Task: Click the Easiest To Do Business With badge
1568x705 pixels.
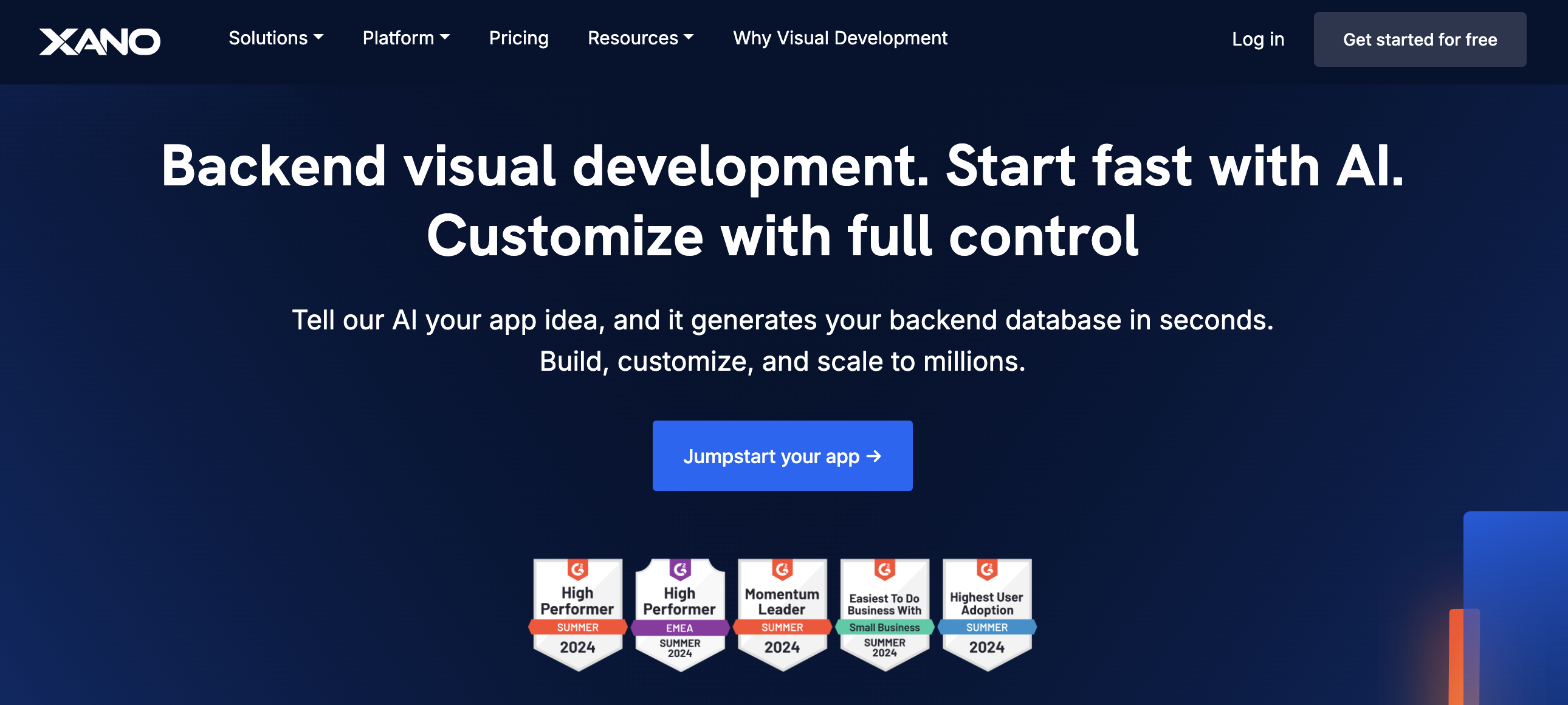Action: pos(884,614)
